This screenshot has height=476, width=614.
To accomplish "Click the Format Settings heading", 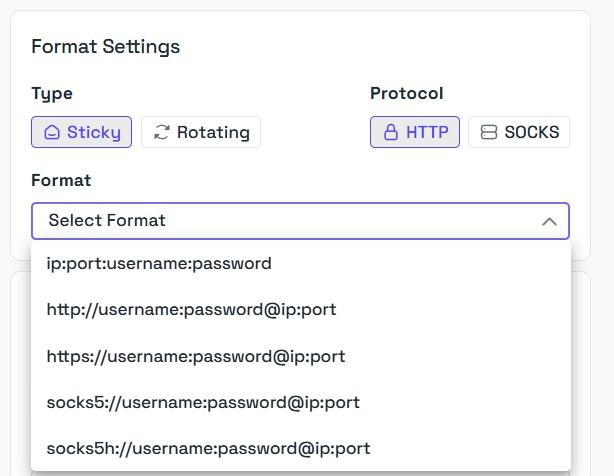I will click(x=105, y=47).
